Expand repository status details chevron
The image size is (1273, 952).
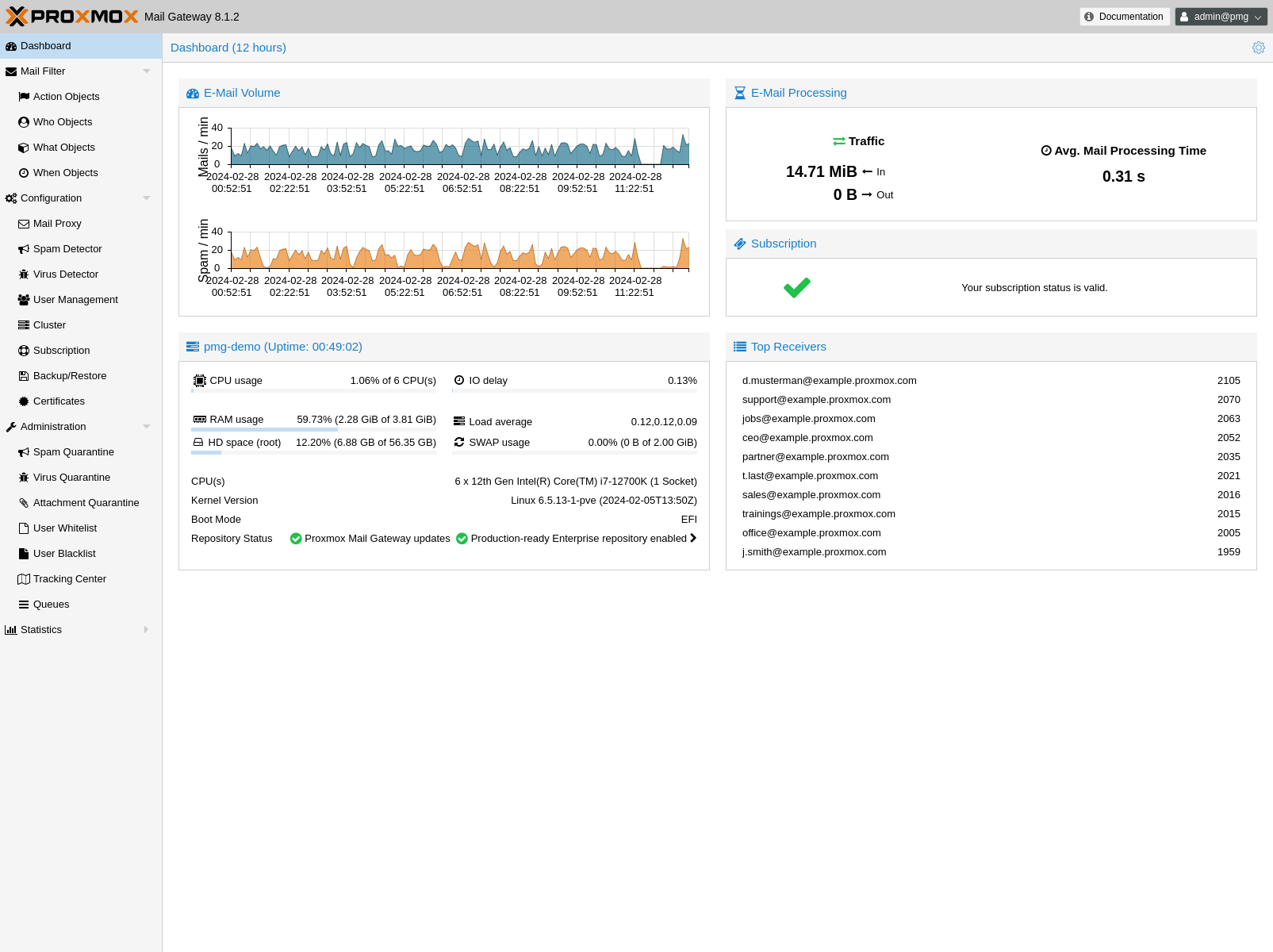pos(693,538)
